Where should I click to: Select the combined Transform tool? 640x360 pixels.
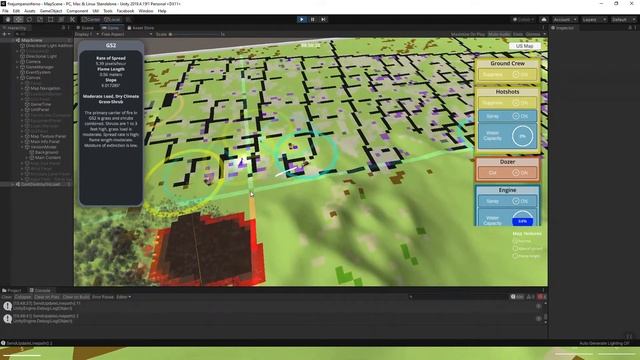(61, 19)
